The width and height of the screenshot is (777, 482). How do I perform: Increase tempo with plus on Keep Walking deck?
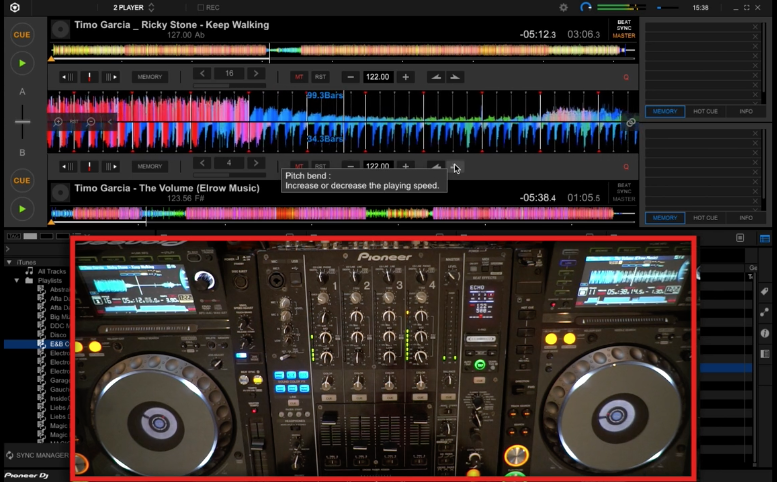[405, 77]
